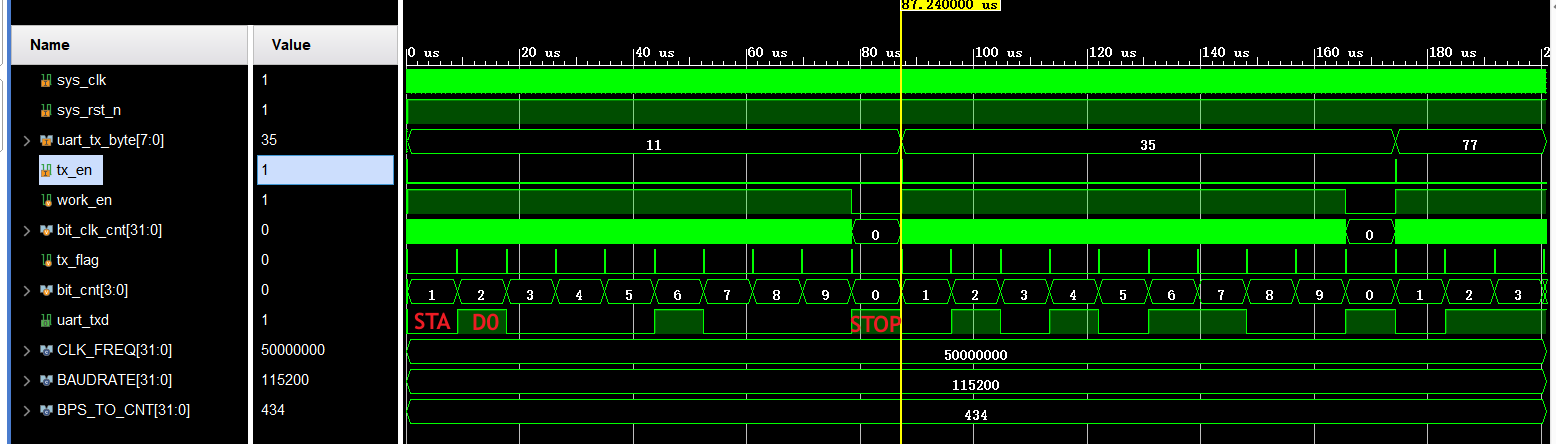Expand the bit_clk_cnt[31:0] bus

pos(27,230)
